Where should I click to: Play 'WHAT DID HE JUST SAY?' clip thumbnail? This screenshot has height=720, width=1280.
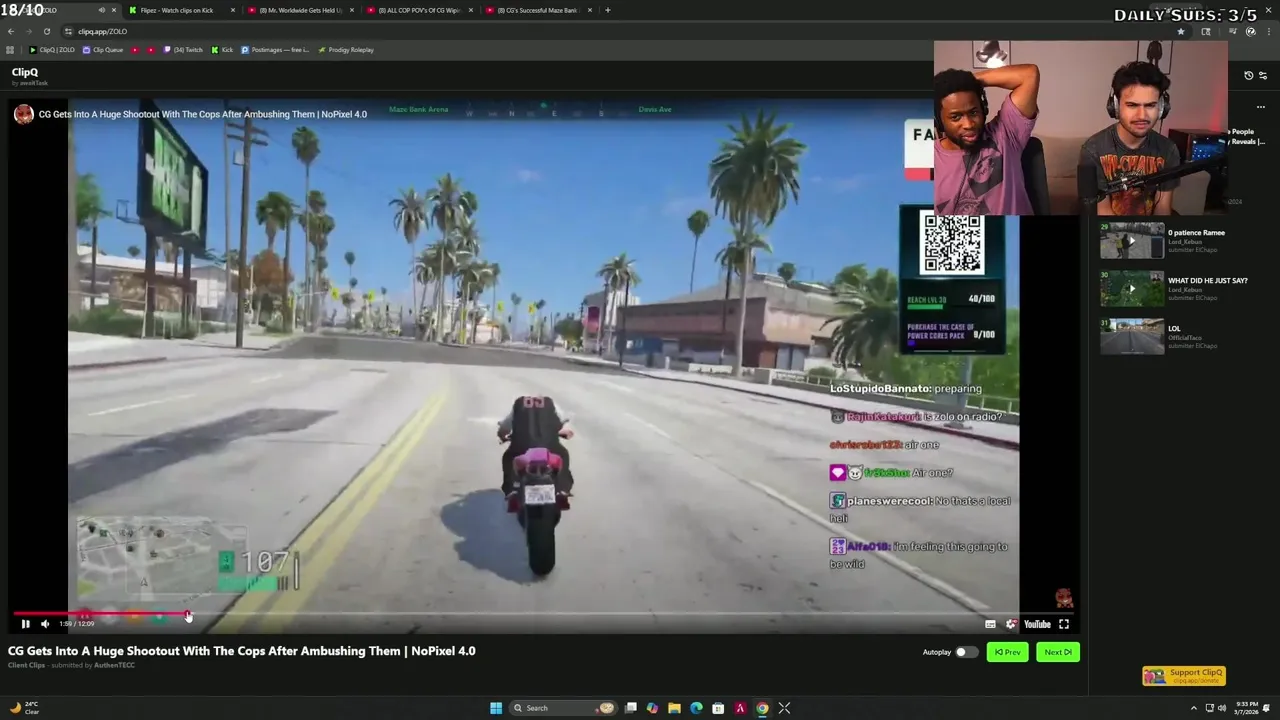point(1132,289)
